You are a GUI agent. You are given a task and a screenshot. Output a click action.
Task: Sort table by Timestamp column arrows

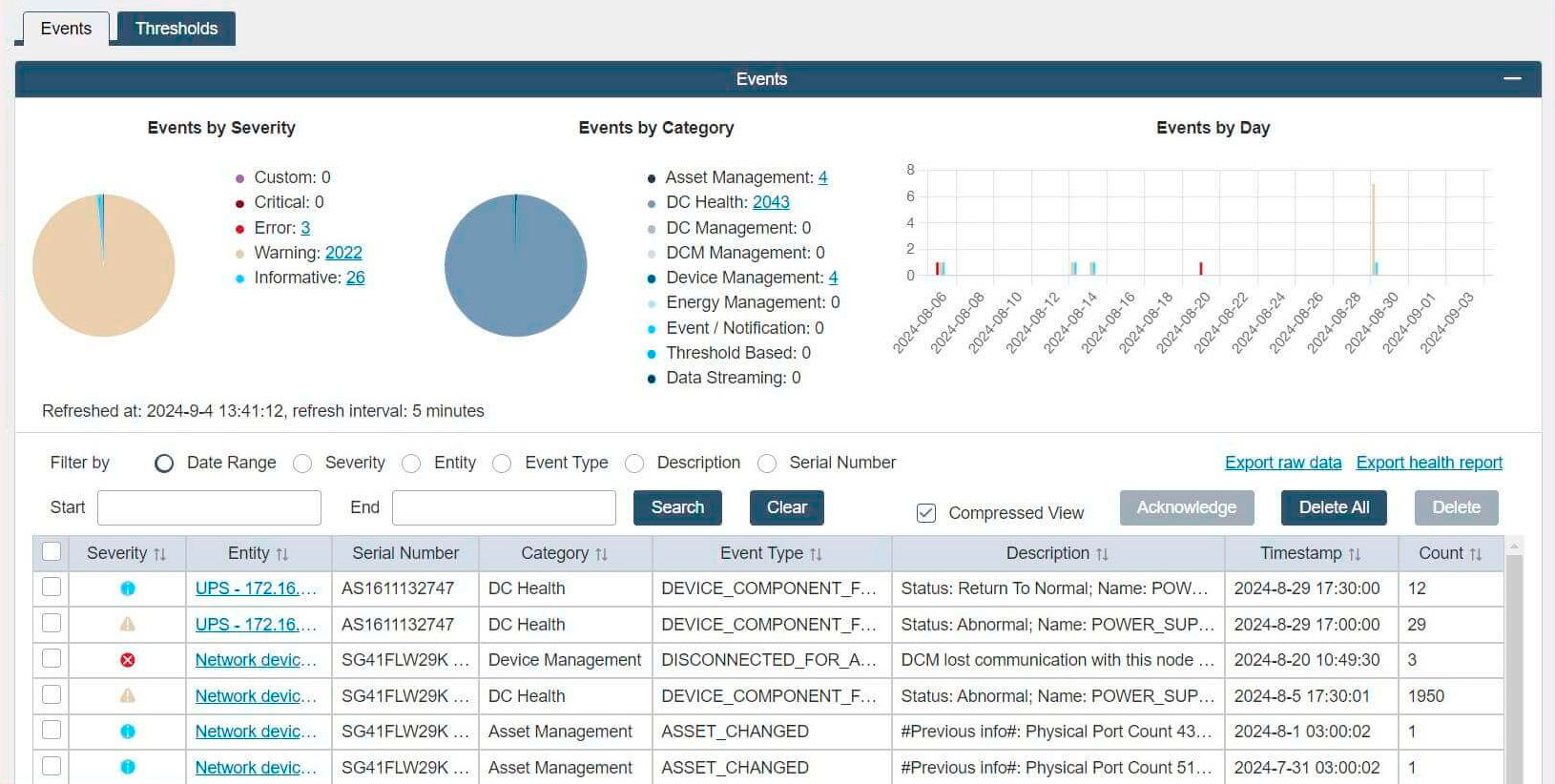coord(1355,554)
